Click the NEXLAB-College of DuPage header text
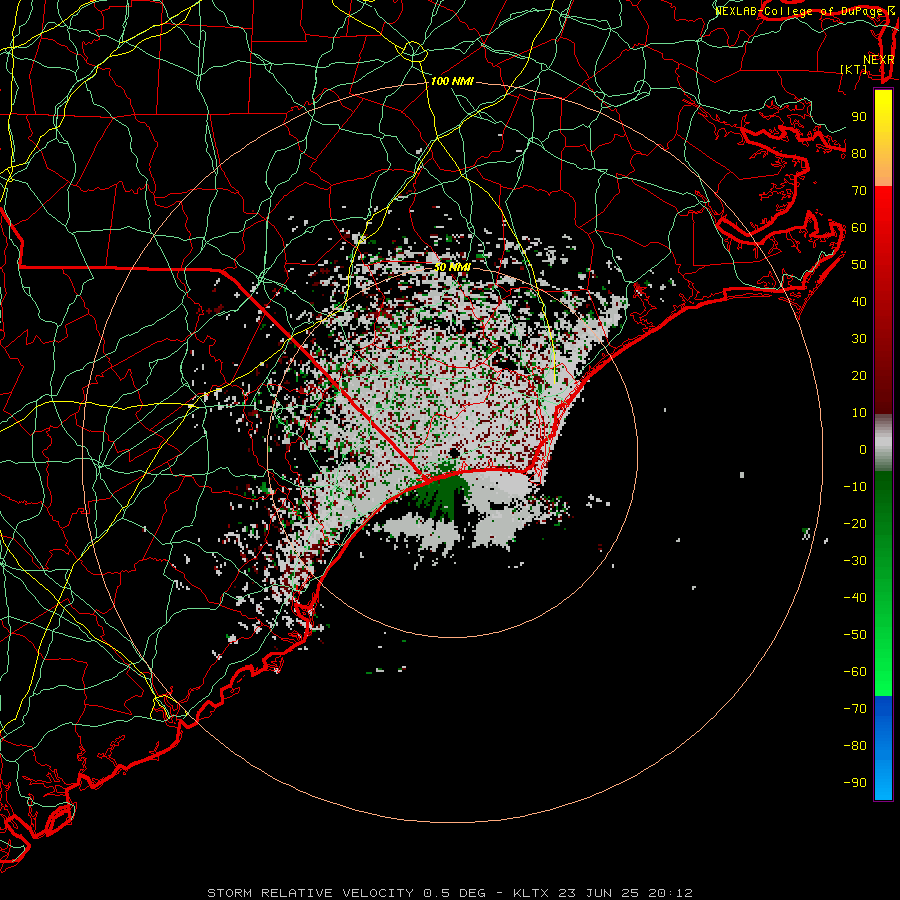900x900 pixels. click(804, 11)
